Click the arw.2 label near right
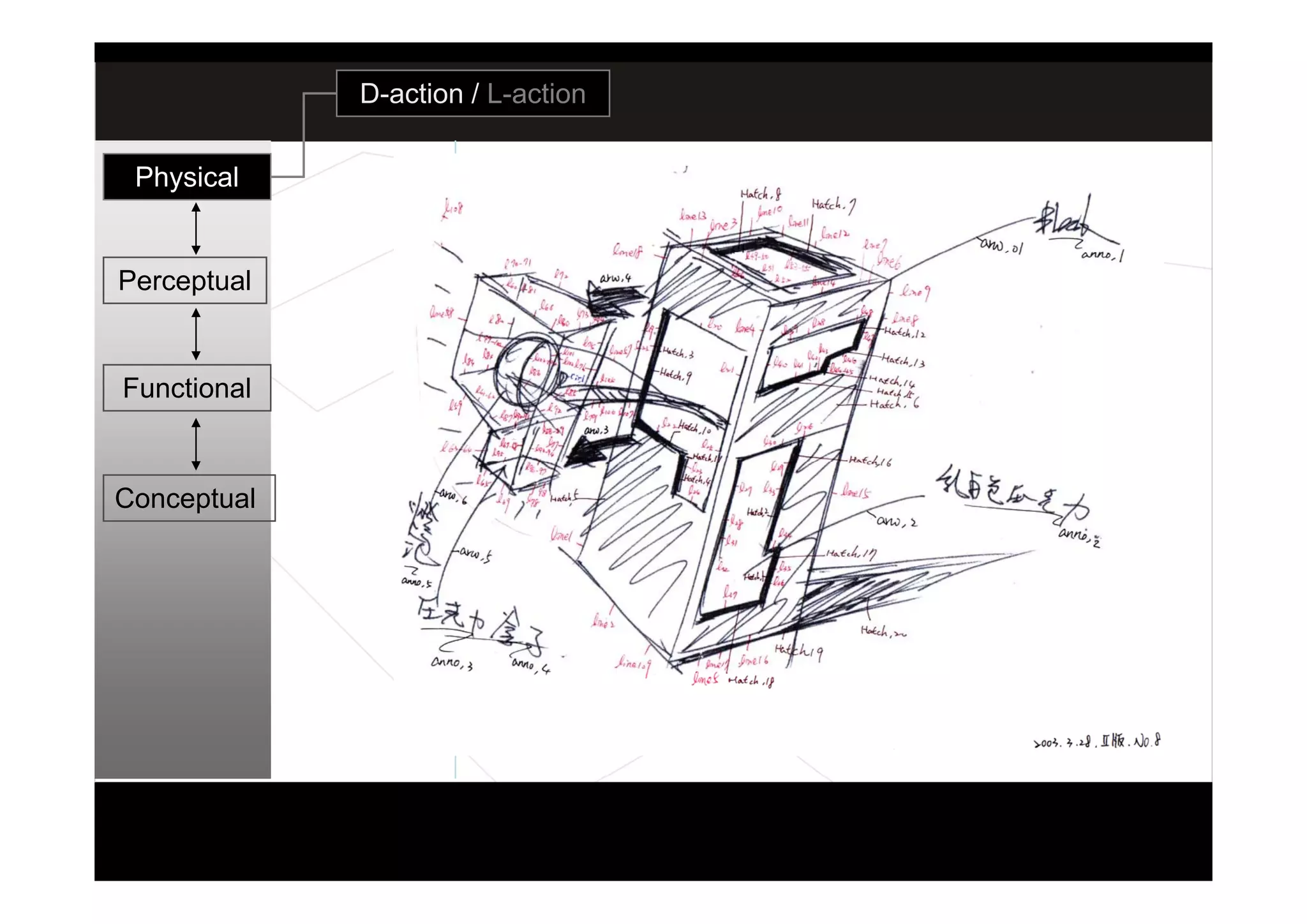Screen dimensions: 1307x924 coord(897,521)
